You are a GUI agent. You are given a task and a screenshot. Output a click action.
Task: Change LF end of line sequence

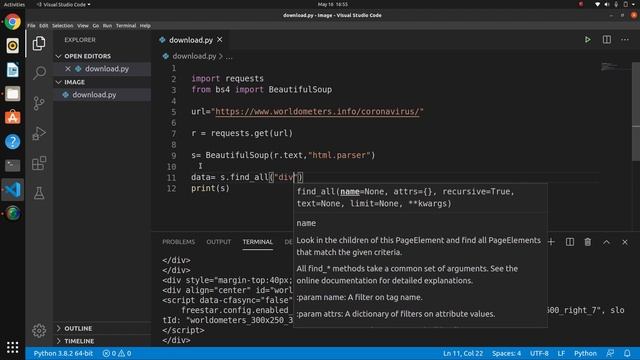tap(561, 353)
